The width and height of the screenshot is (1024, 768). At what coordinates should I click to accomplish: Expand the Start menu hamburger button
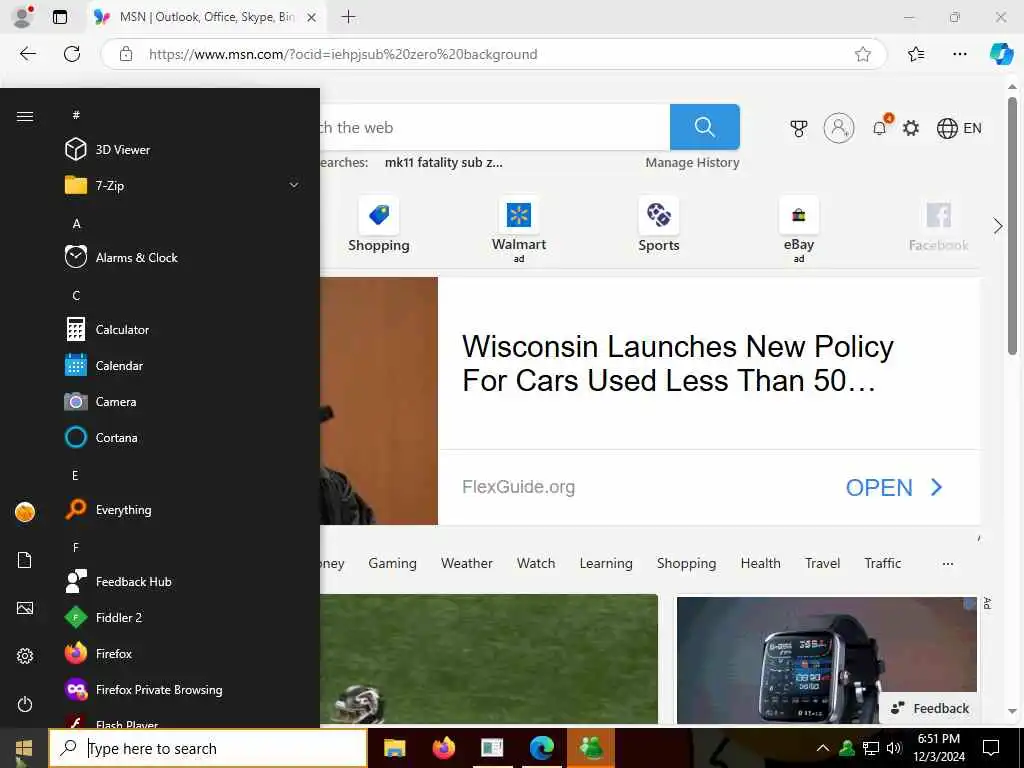[25, 116]
